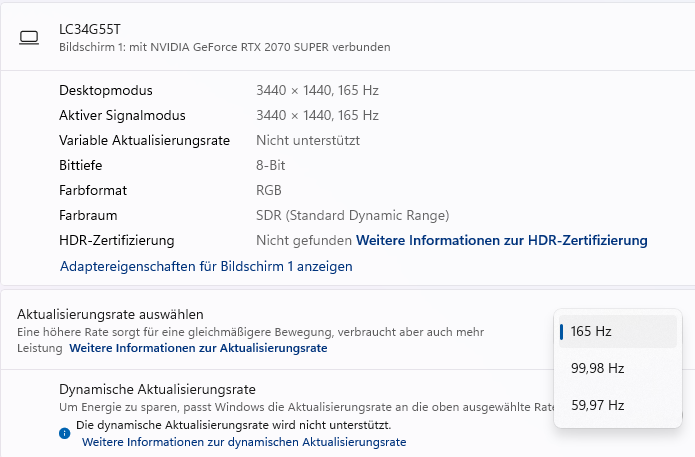
Task: Click the Dynamische Aktualisierungsrate heading
Action: (x=157, y=389)
